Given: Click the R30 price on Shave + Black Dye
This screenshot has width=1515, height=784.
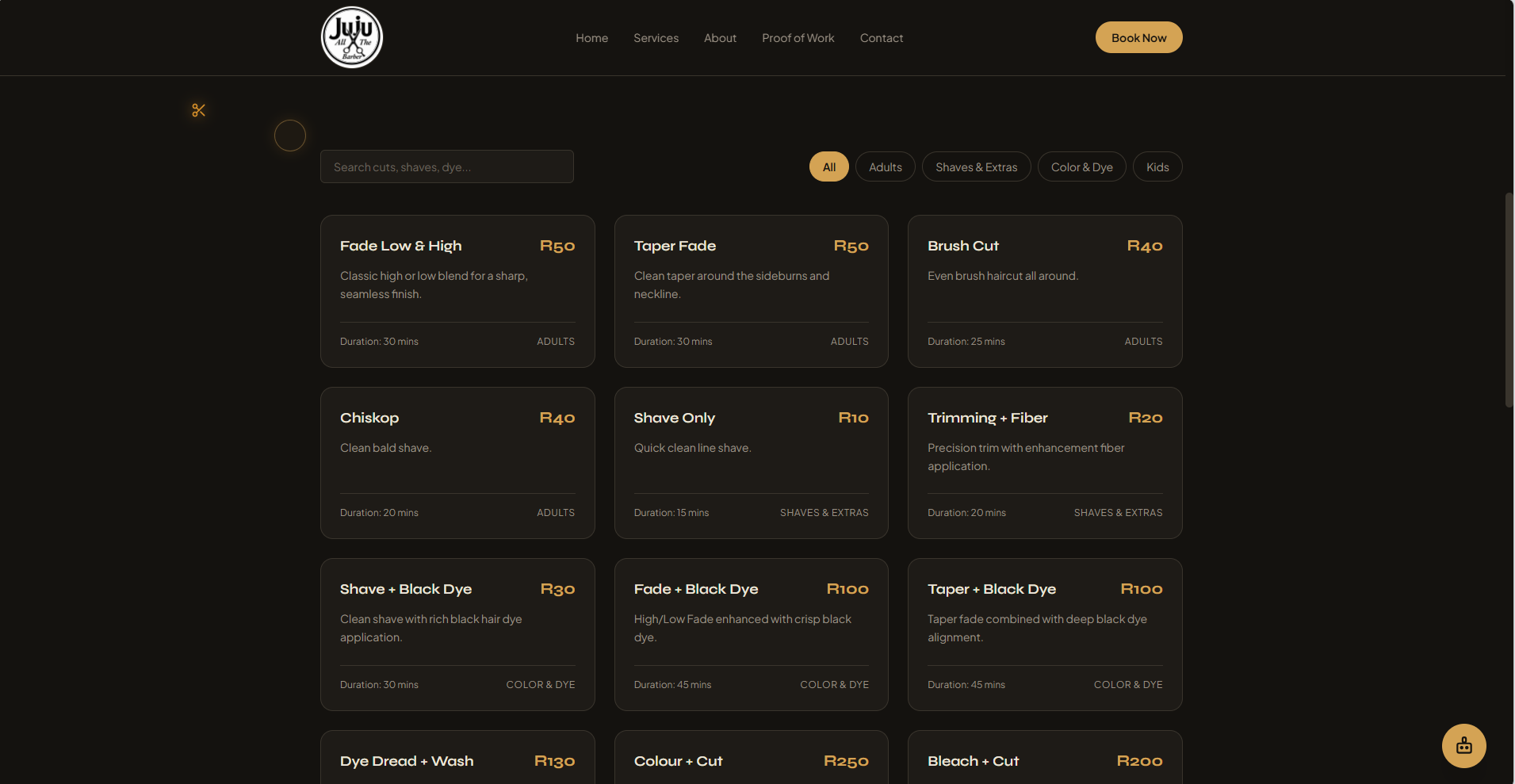Looking at the screenshot, I should [558, 589].
